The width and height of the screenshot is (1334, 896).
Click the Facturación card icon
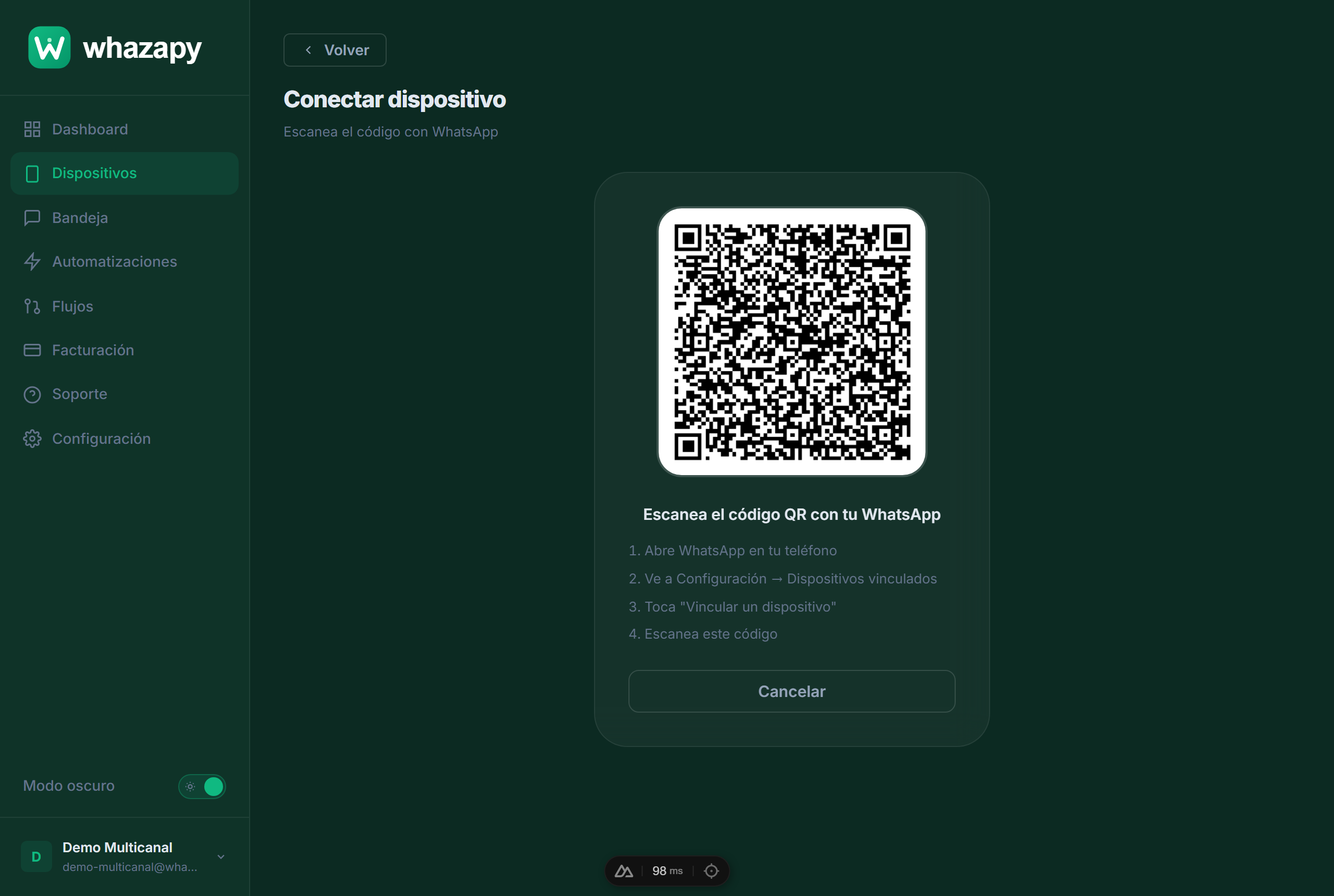pos(32,350)
